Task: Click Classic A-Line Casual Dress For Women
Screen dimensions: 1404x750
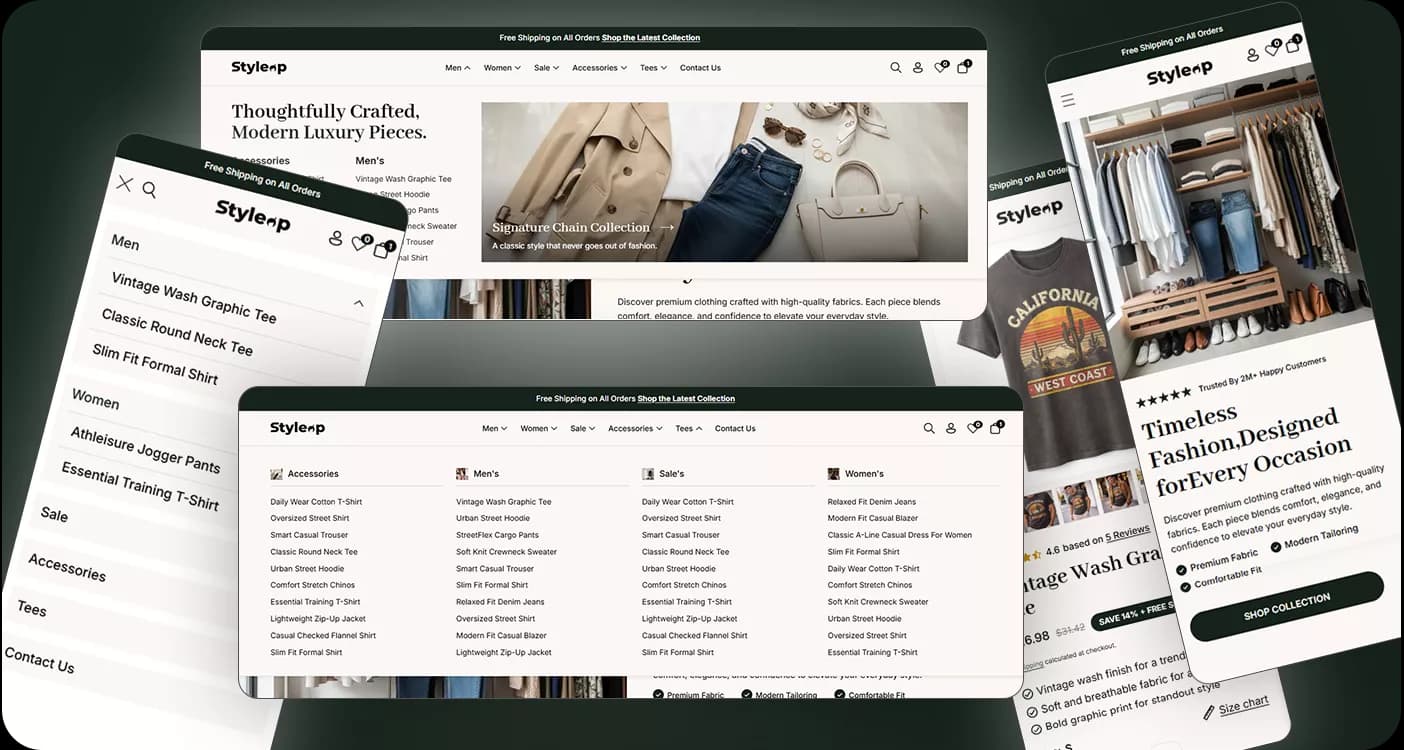Action: [900, 535]
